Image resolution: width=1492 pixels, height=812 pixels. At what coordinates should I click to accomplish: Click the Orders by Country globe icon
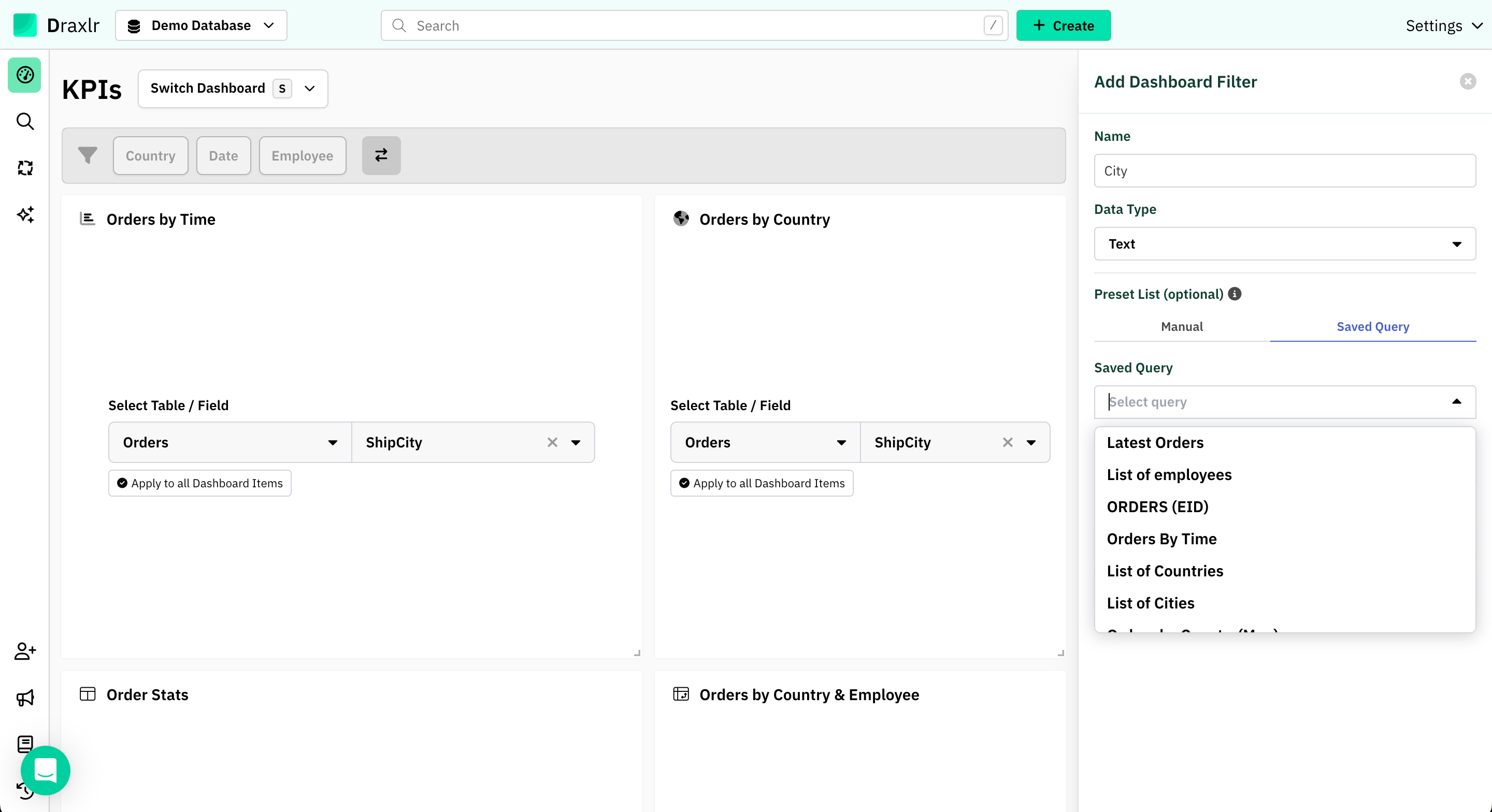pyautogui.click(x=681, y=219)
